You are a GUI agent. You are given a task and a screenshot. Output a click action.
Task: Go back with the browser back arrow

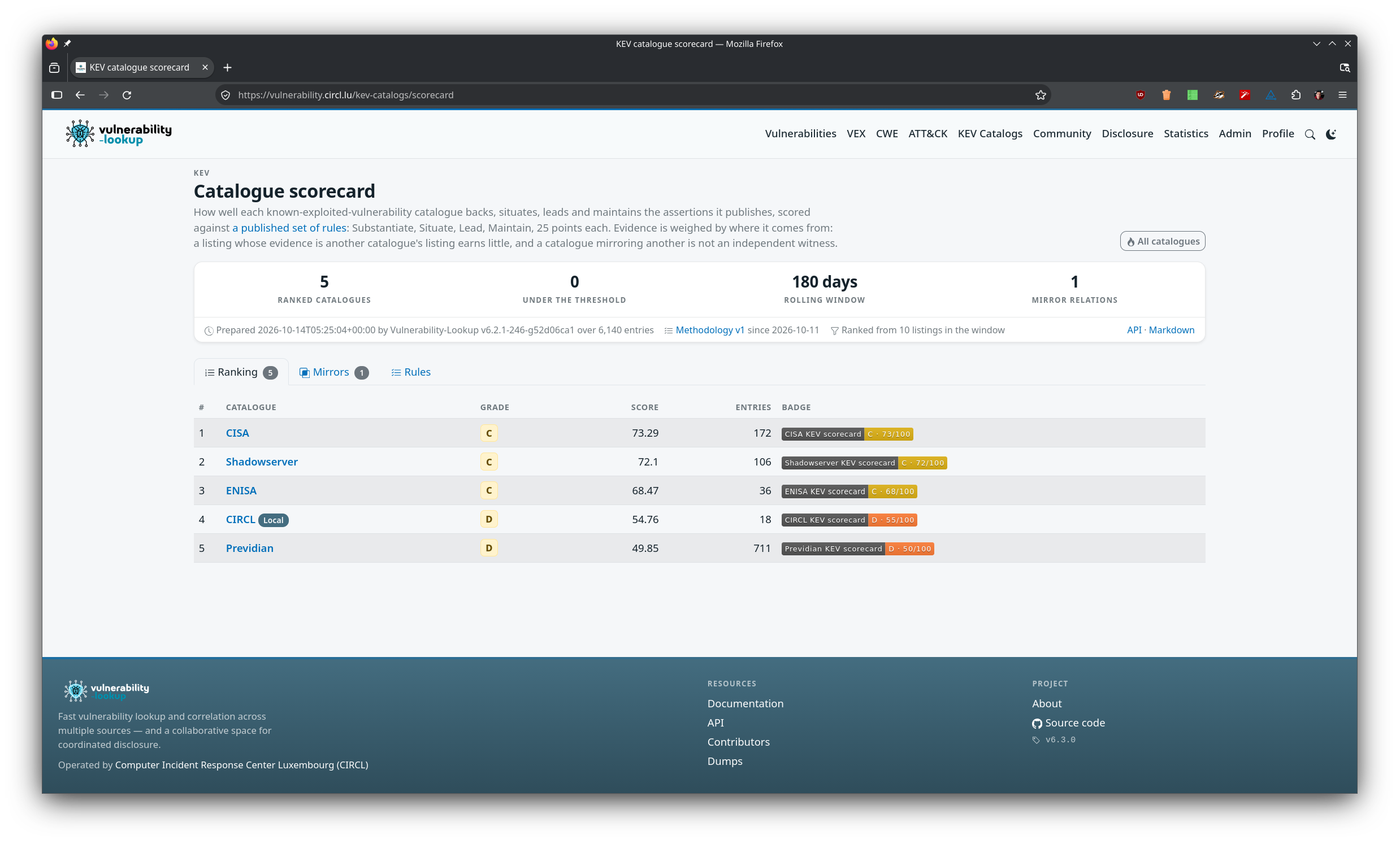[80, 95]
